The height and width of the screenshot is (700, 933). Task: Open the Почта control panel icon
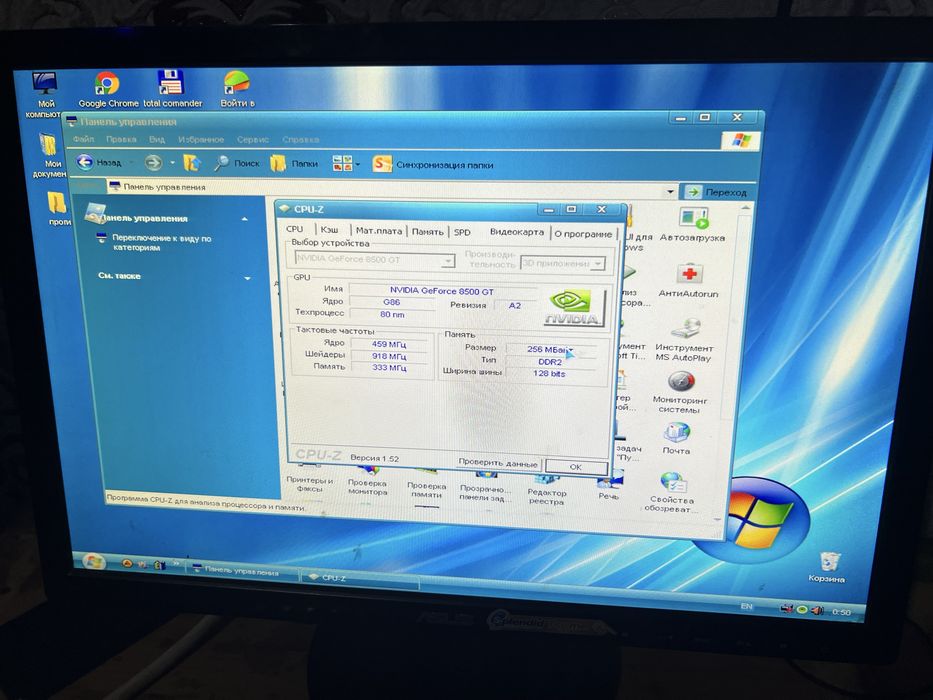coord(677,438)
